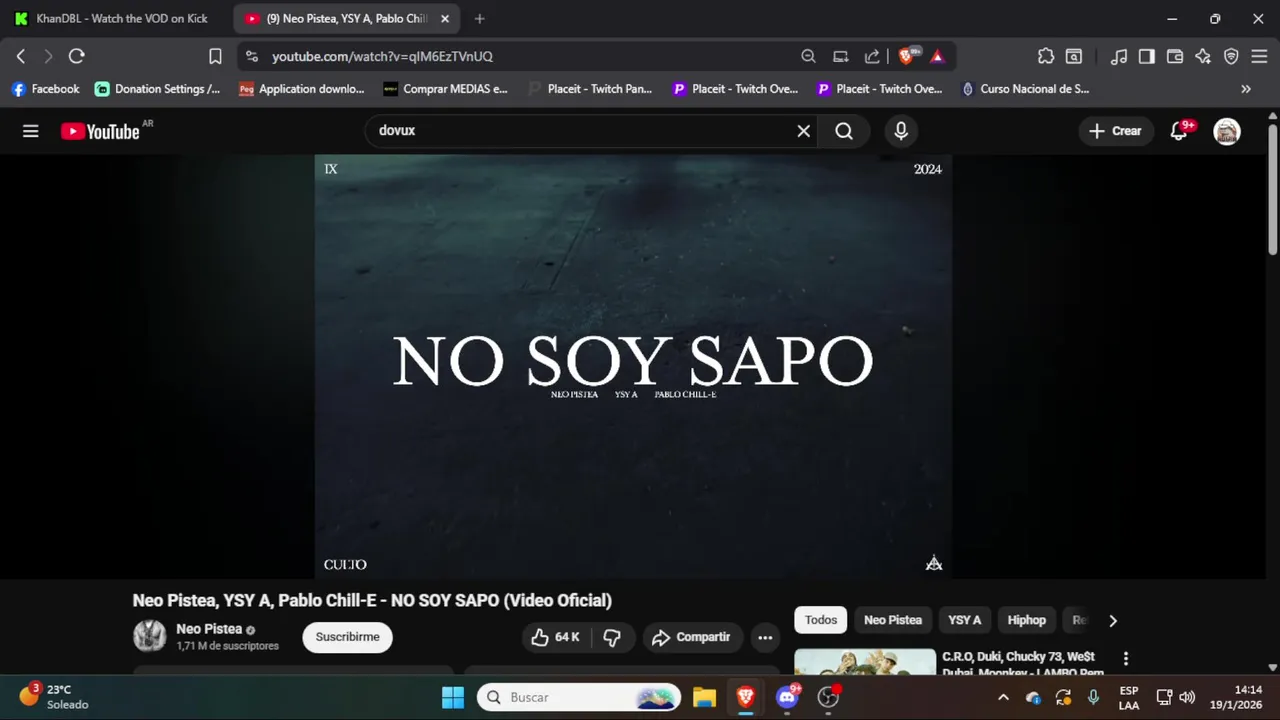Open YouTube notifications bell

point(1179,131)
